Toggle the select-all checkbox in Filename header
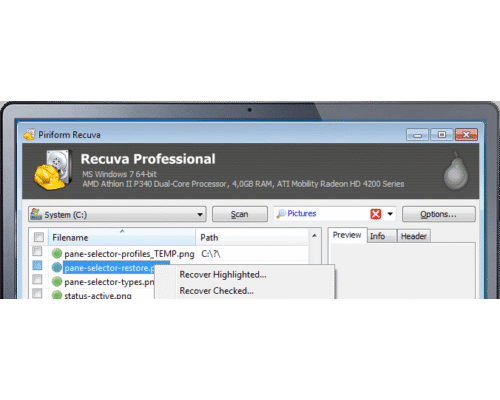Image resolution: width=500 pixels, height=400 pixels. point(39,237)
